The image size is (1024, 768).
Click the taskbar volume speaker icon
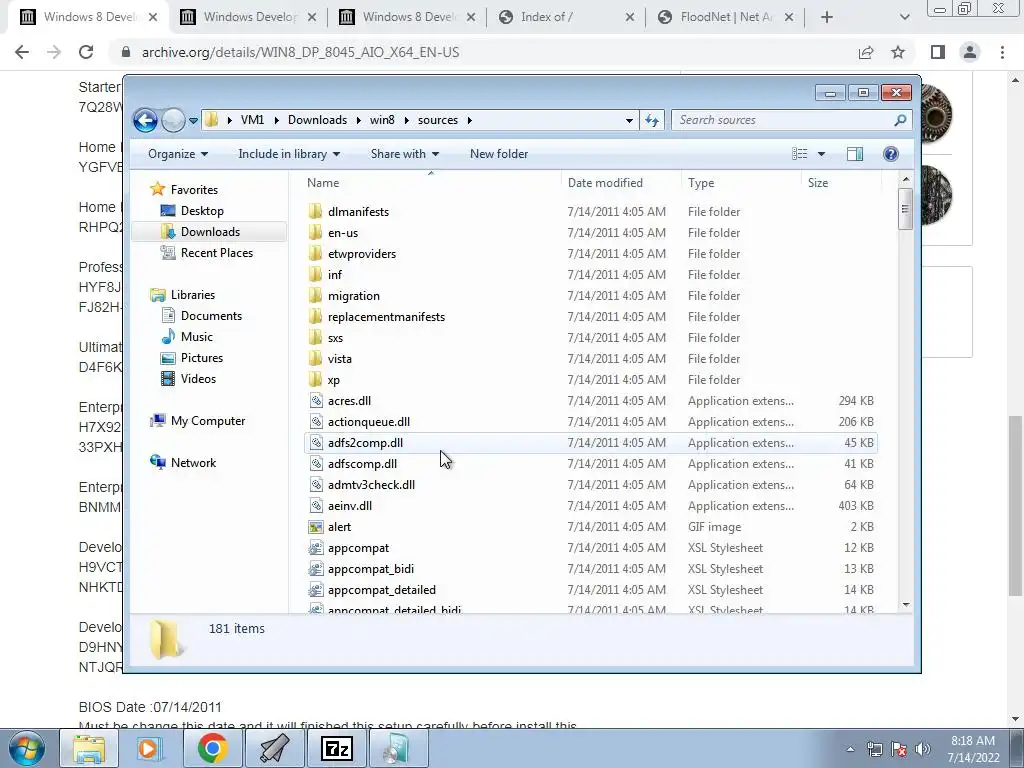coord(923,749)
